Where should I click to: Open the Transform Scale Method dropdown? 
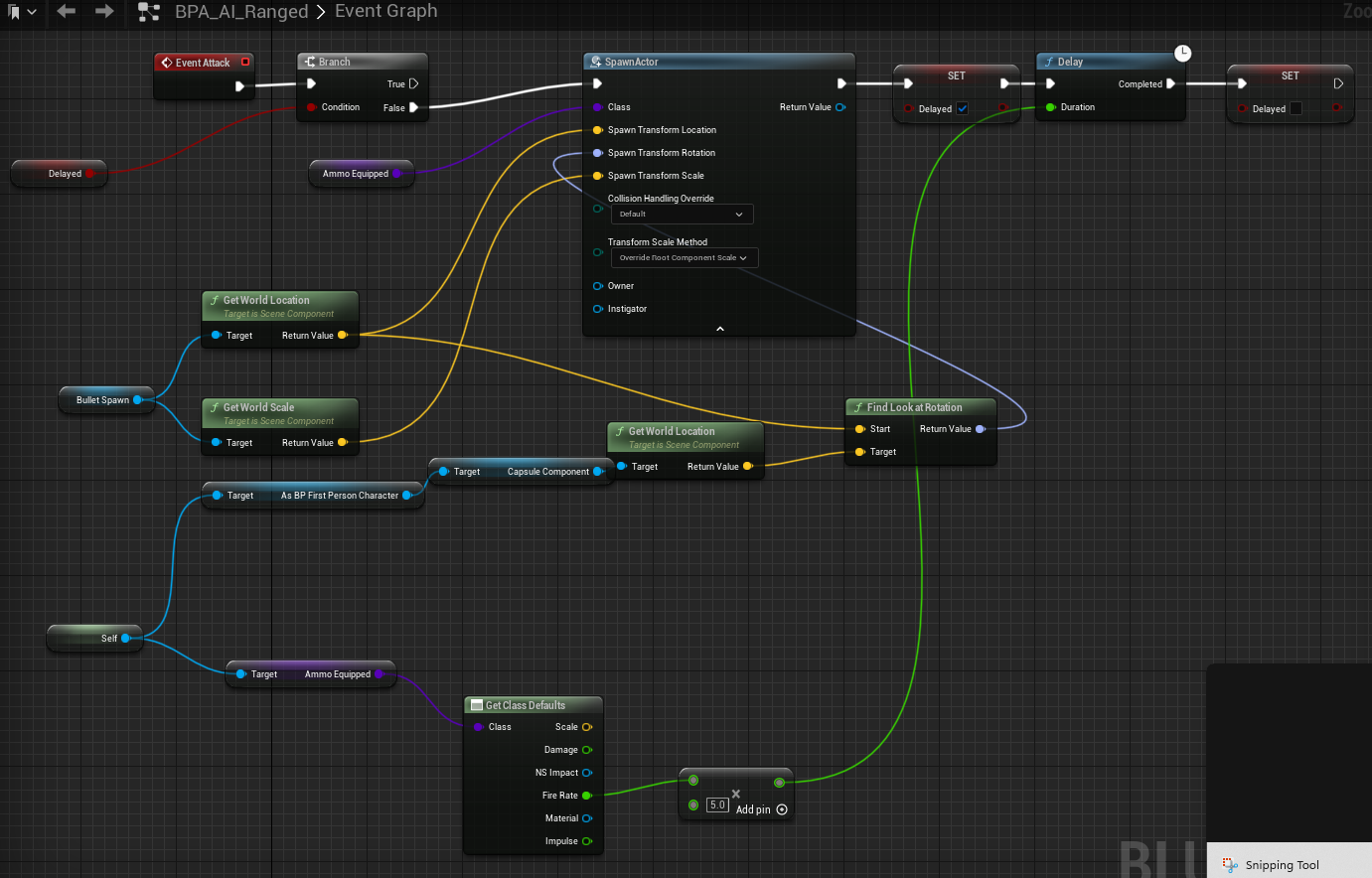pyautogui.click(x=684, y=257)
